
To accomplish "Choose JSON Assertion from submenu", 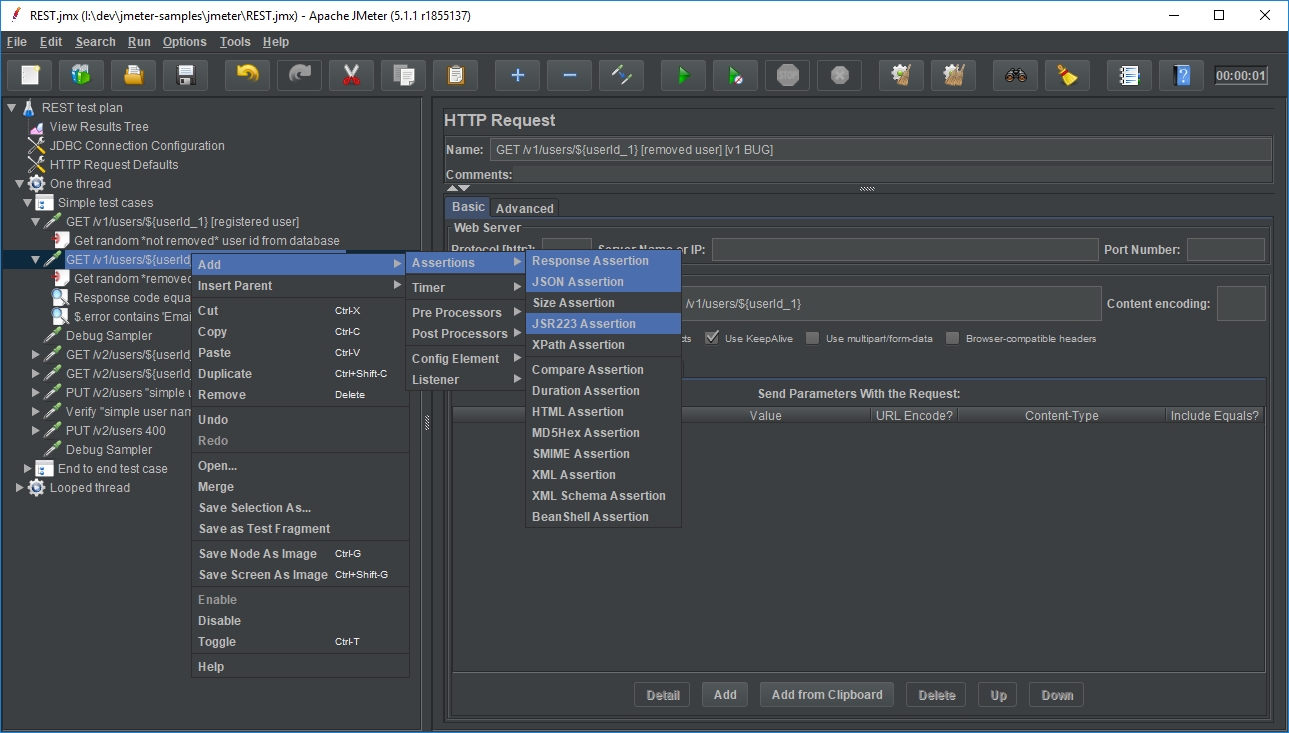I will pos(603,282).
